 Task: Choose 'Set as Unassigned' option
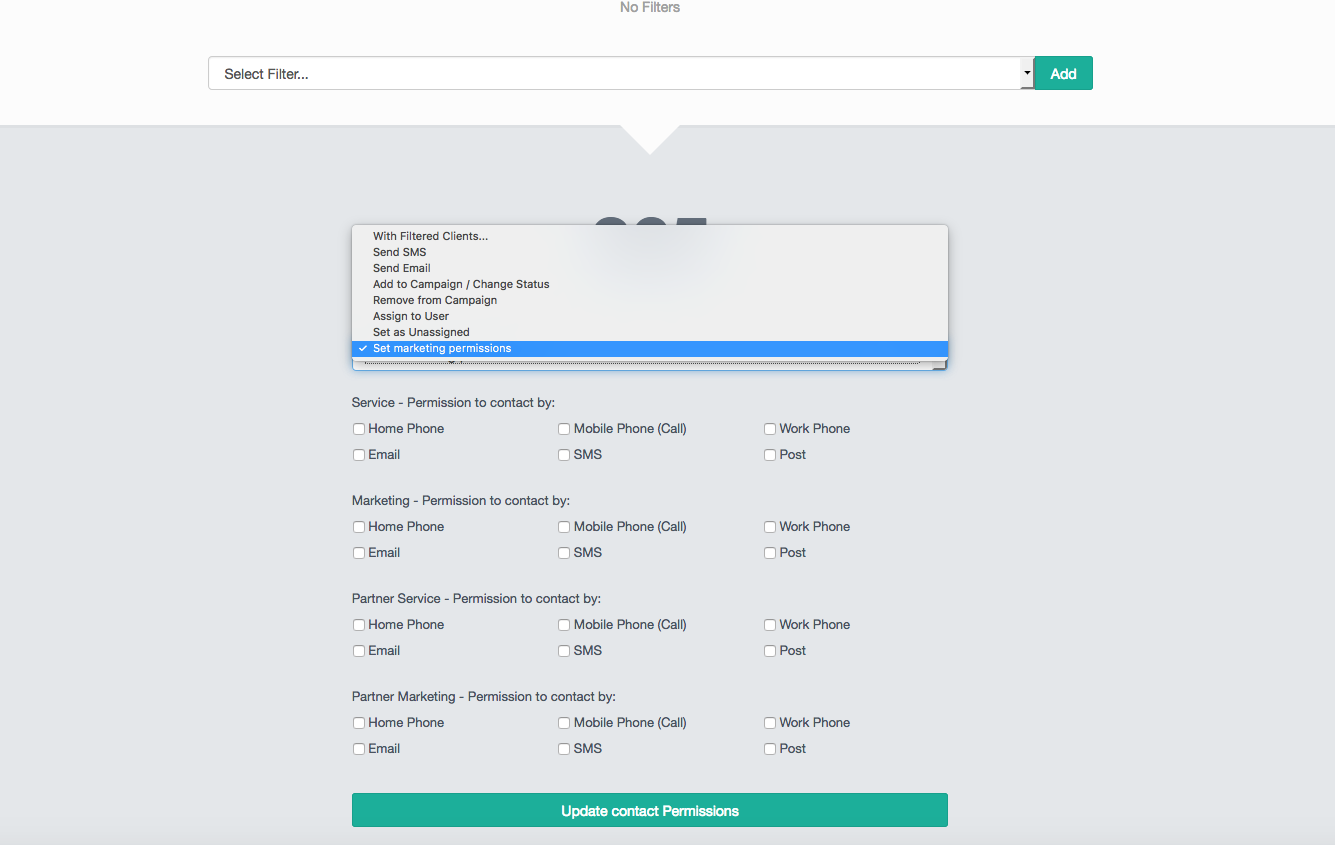click(x=420, y=332)
